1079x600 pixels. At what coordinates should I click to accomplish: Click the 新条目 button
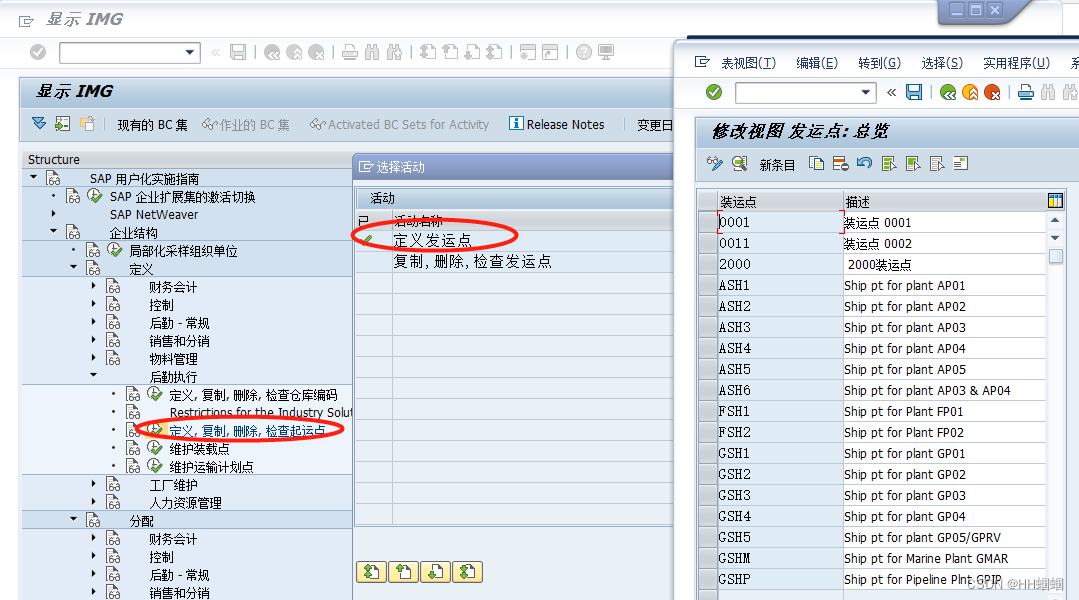click(777, 164)
